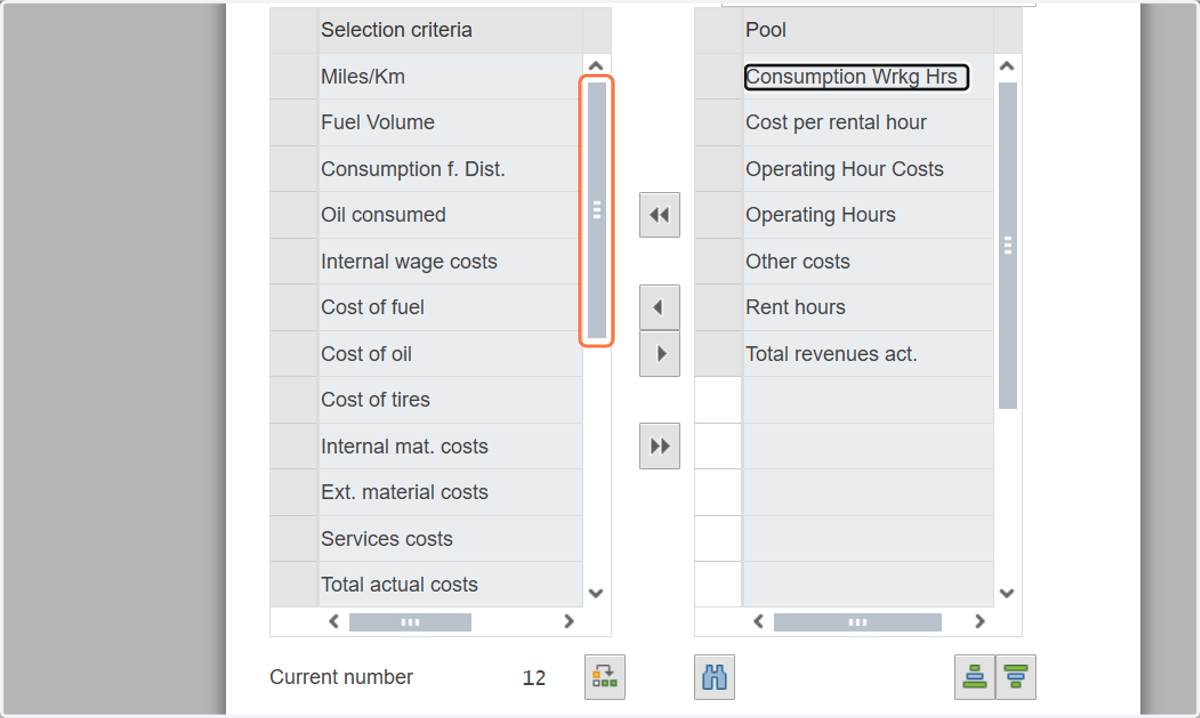This screenshot has height=718, width=1200.
Task: Click the single right arrow transfer button
Action: coord(659,353)
